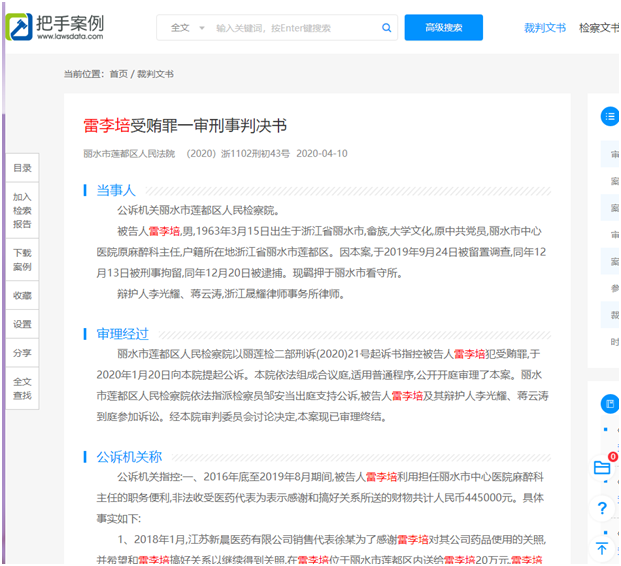The image size is (621, 566).
Task: Click 全文查找 in the left sidebar
Action: pos(22,388)
